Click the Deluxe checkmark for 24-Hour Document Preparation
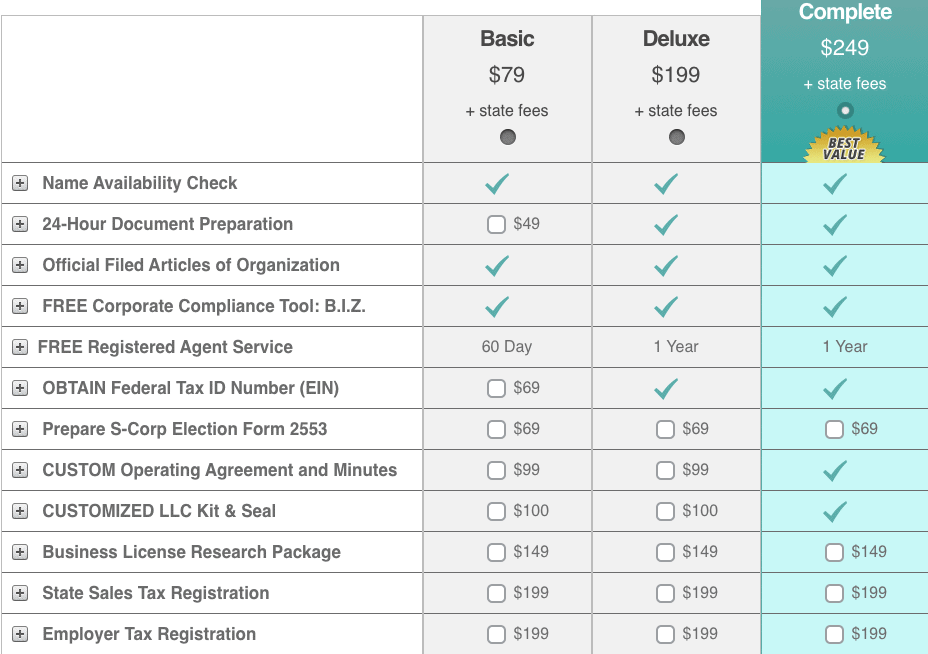Viewport: 928px width, 654px height. 665,224
